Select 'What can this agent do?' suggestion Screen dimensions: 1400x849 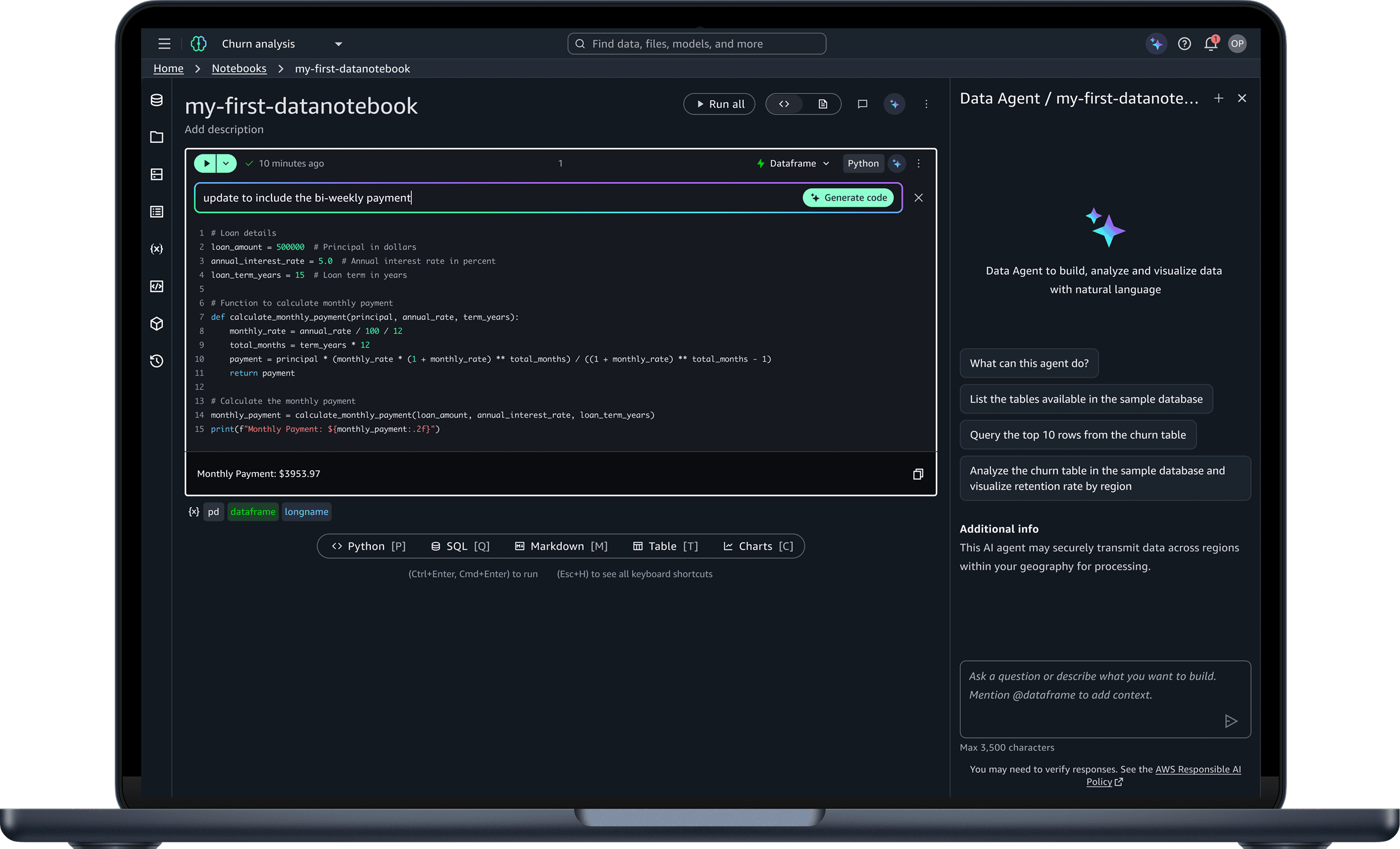[x=1029, y=363]
